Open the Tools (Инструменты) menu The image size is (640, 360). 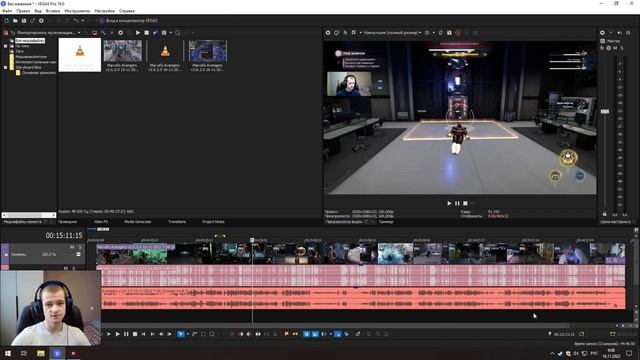(77, 11)
